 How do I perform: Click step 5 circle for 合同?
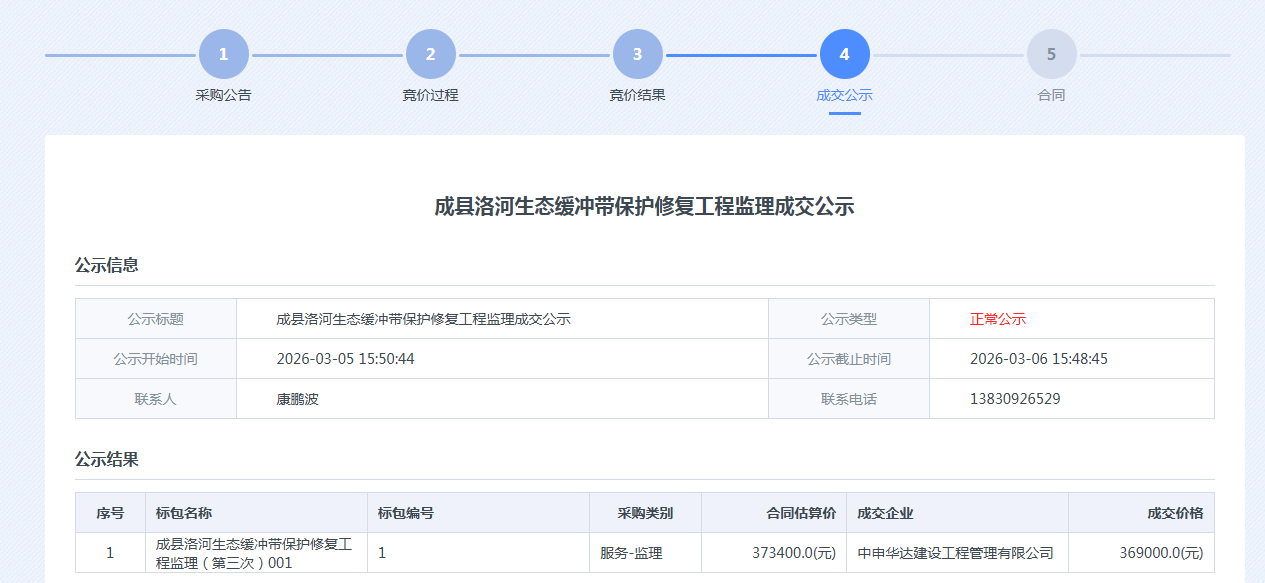(1051, 54)
